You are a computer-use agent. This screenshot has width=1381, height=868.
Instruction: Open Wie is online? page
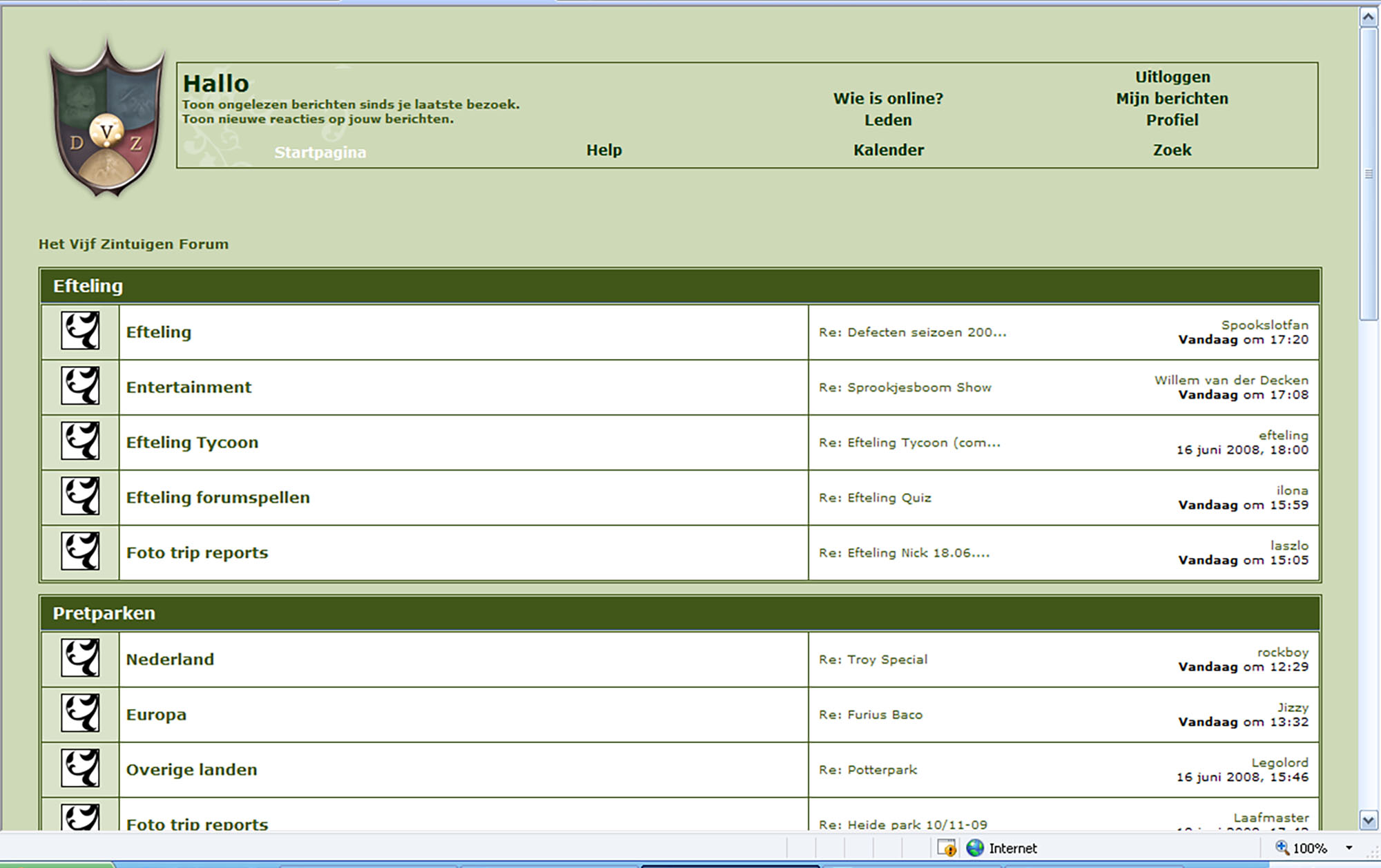pos(888,99)
